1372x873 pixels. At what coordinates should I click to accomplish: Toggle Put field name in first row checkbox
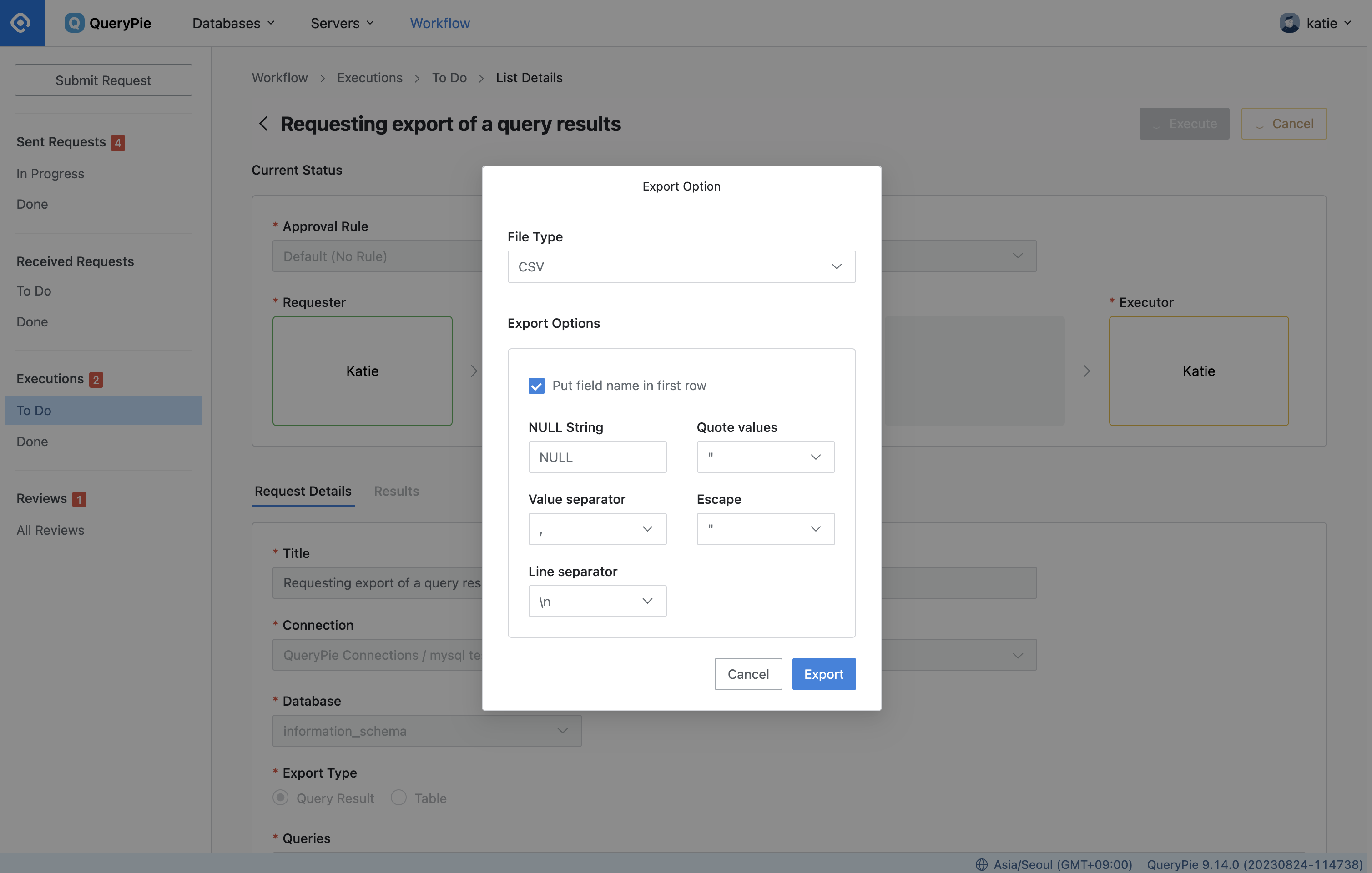[536, 386]
